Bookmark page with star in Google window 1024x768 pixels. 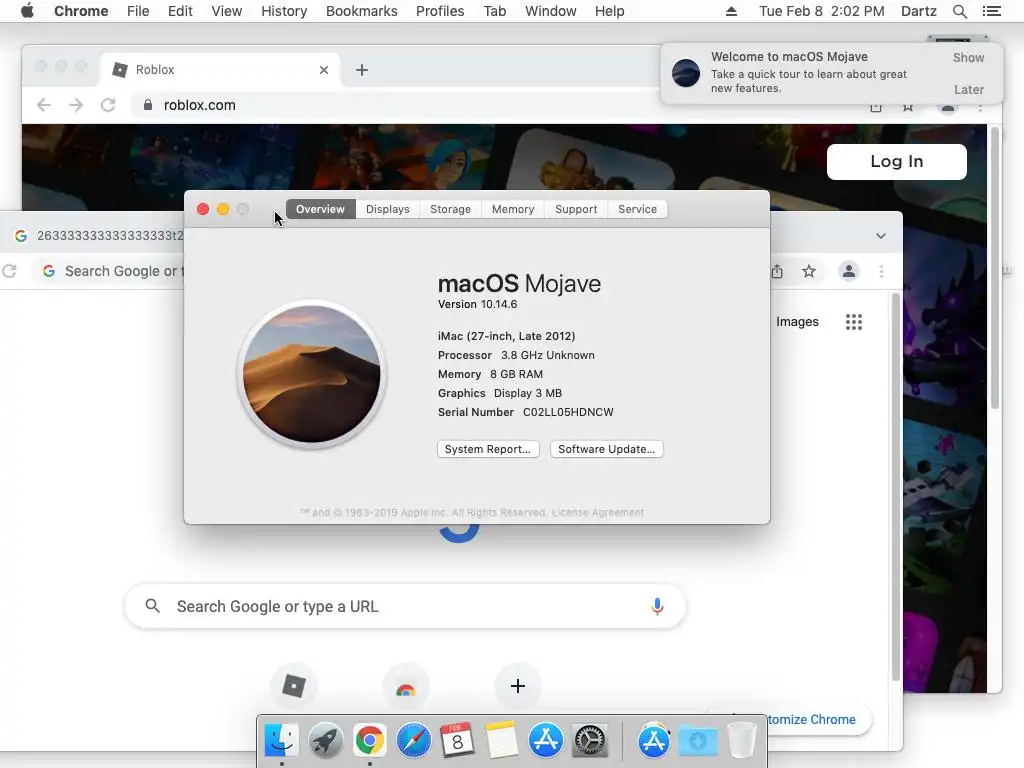tap(808, 271)
